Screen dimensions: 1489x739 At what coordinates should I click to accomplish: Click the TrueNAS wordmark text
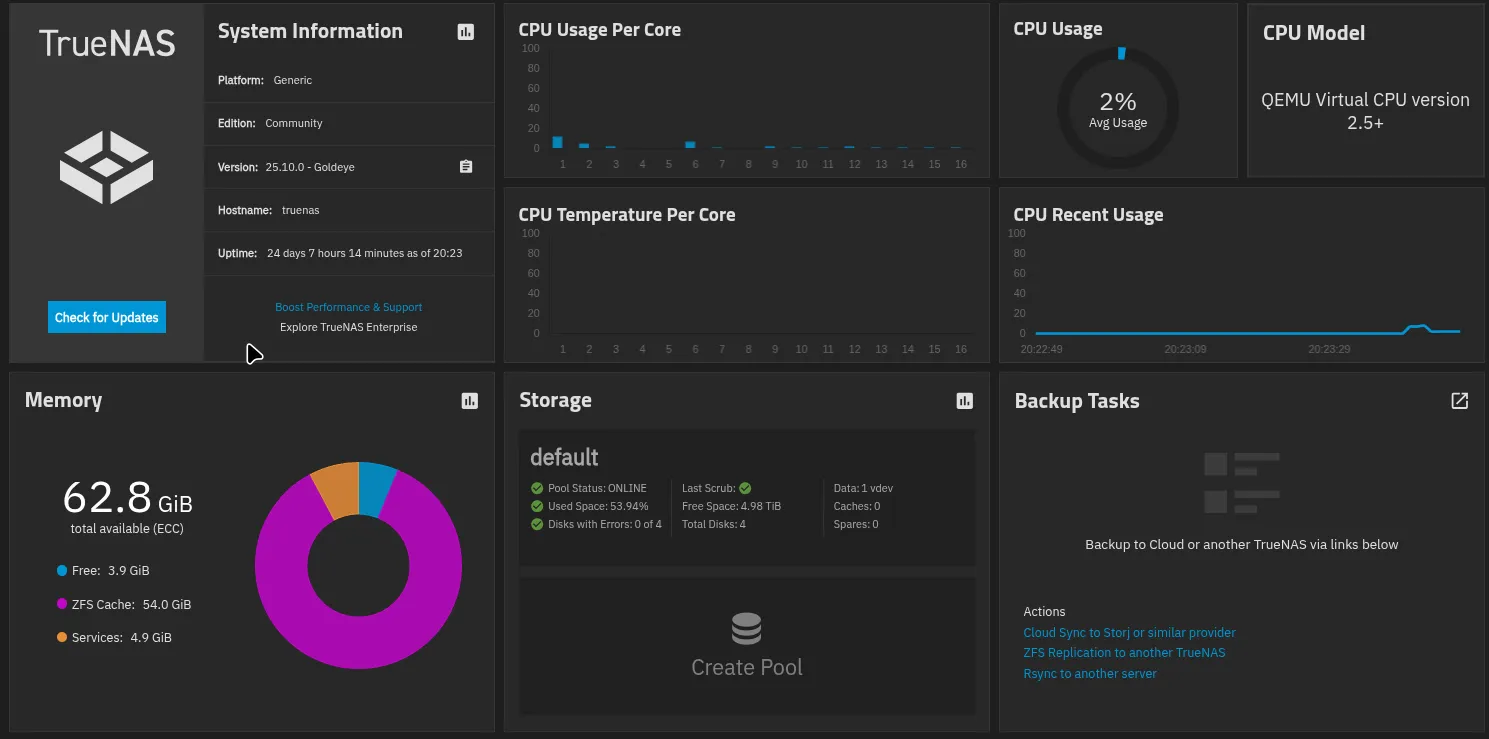107,43
